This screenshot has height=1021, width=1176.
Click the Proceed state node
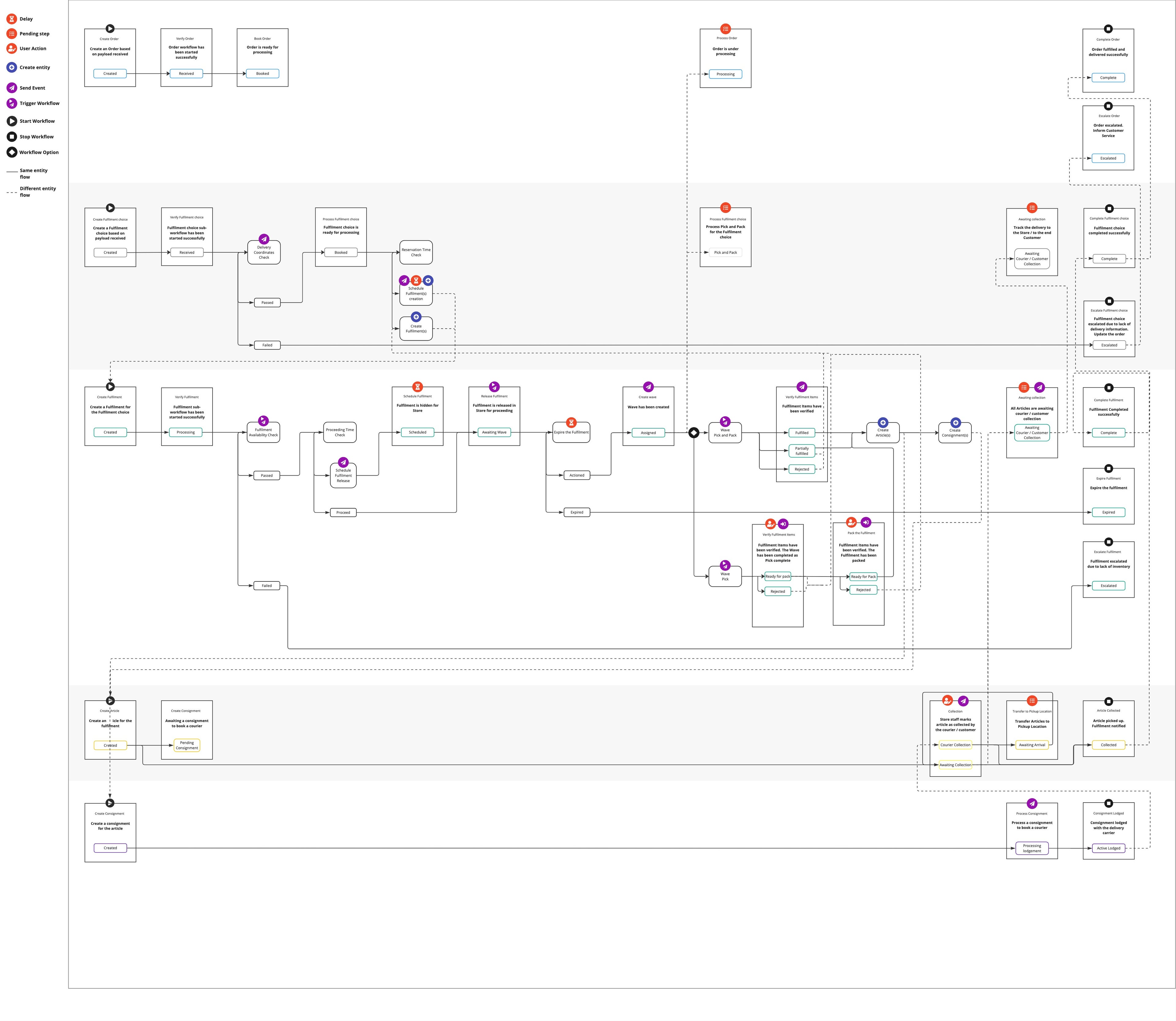343,512
